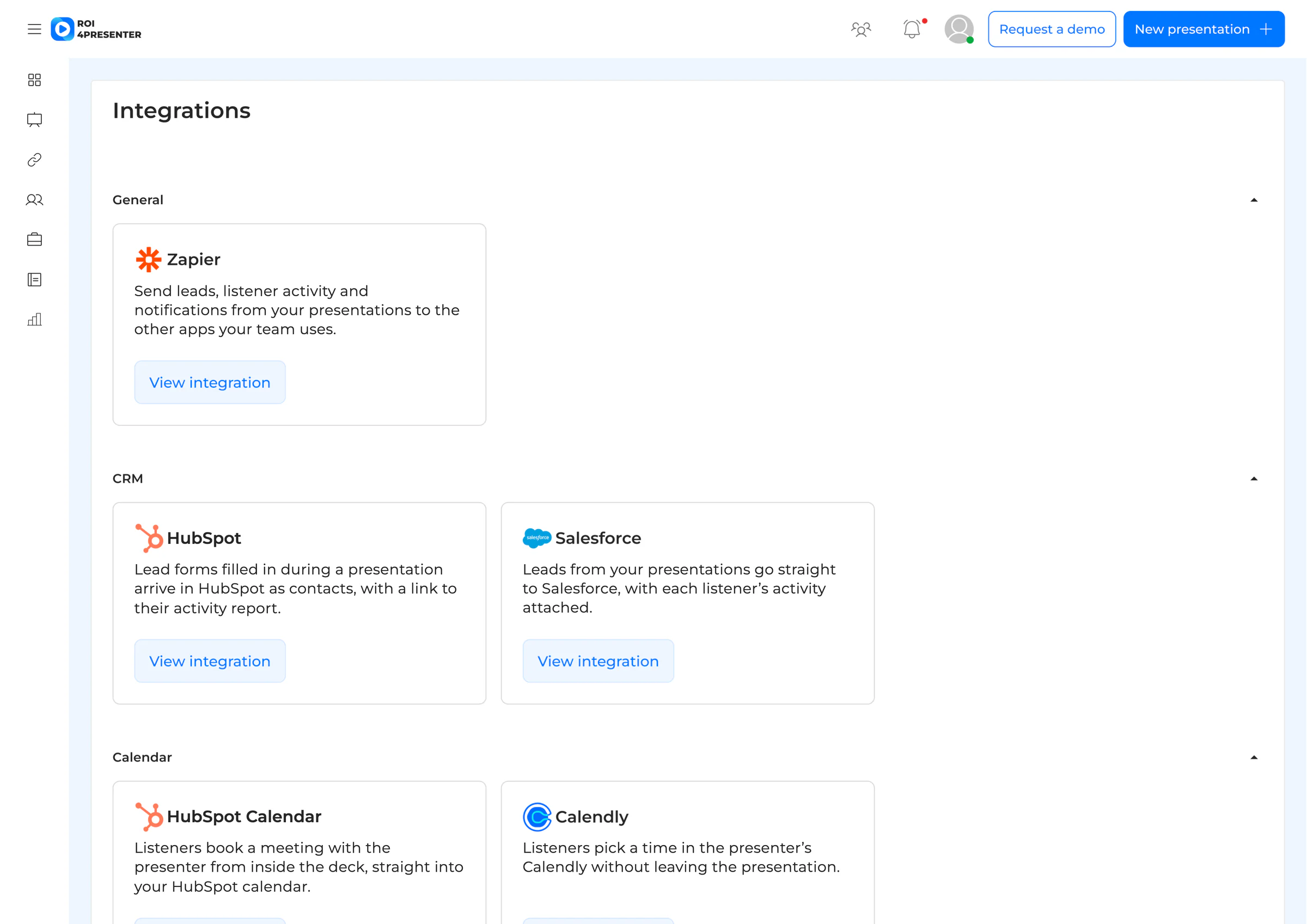
Task: Click the Zapier card title
Action: pos(193,260)
